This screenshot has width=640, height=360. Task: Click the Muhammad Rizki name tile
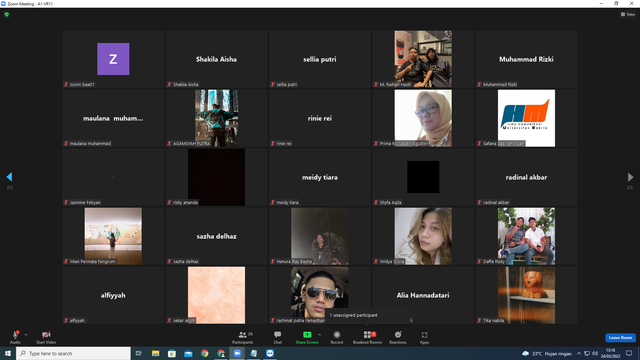coord(526,59)
